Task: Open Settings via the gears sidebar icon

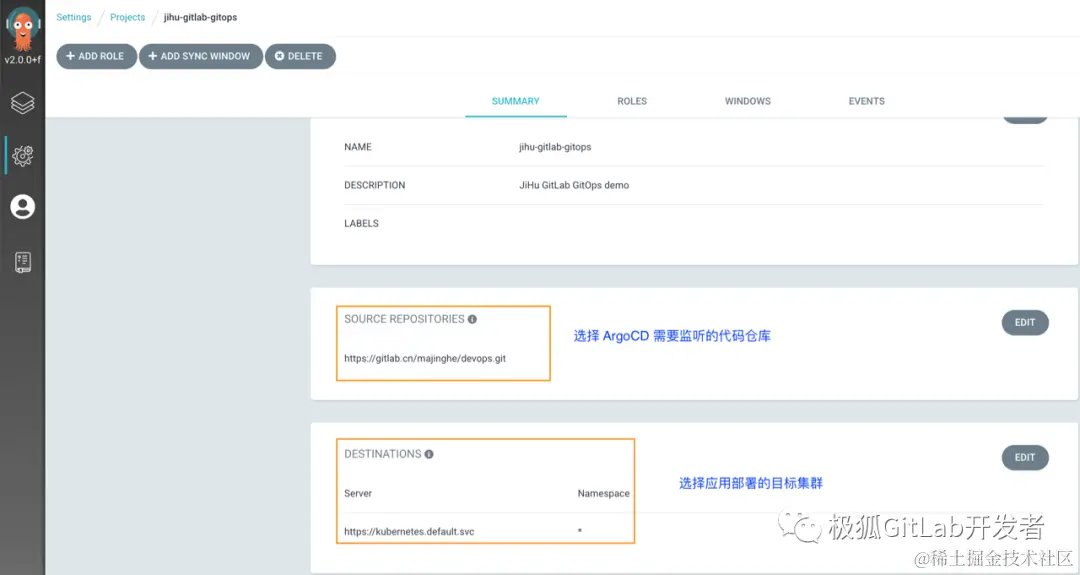Action: [x=23, y=156]
